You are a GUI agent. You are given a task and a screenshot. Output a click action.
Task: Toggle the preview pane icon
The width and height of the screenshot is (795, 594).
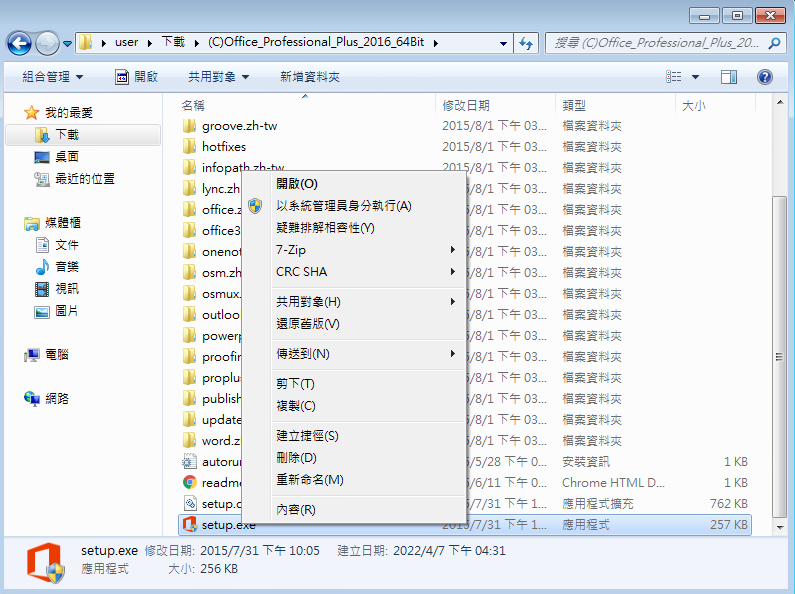(729, 77)
